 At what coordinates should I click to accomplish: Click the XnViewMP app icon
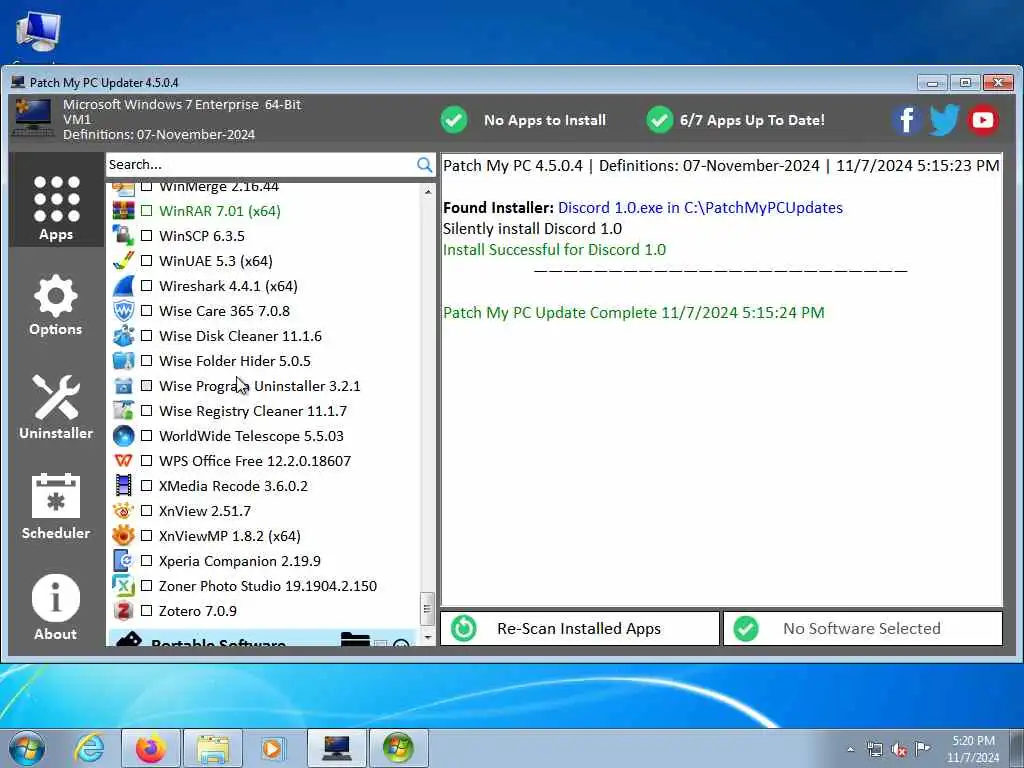tap(123, 536)
